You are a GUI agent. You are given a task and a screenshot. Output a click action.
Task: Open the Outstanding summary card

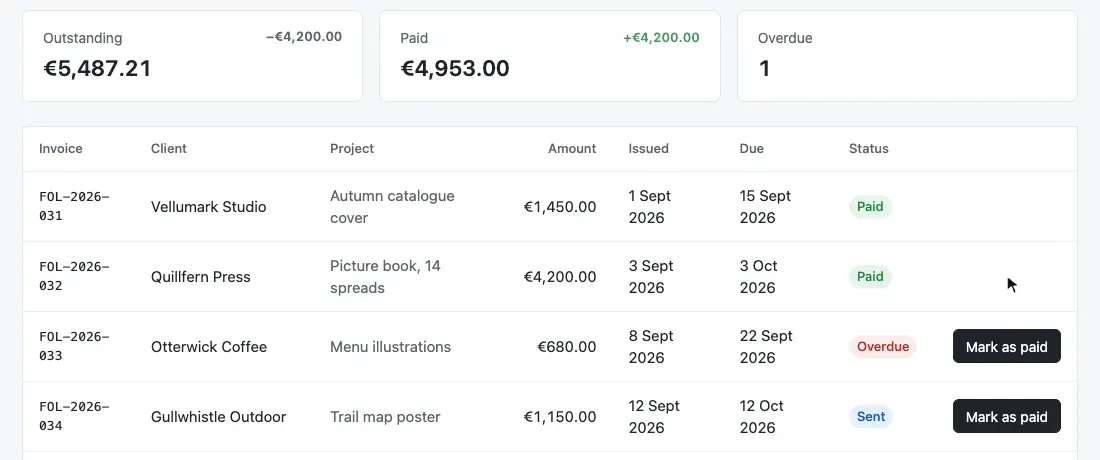click(x=192, y=56)
